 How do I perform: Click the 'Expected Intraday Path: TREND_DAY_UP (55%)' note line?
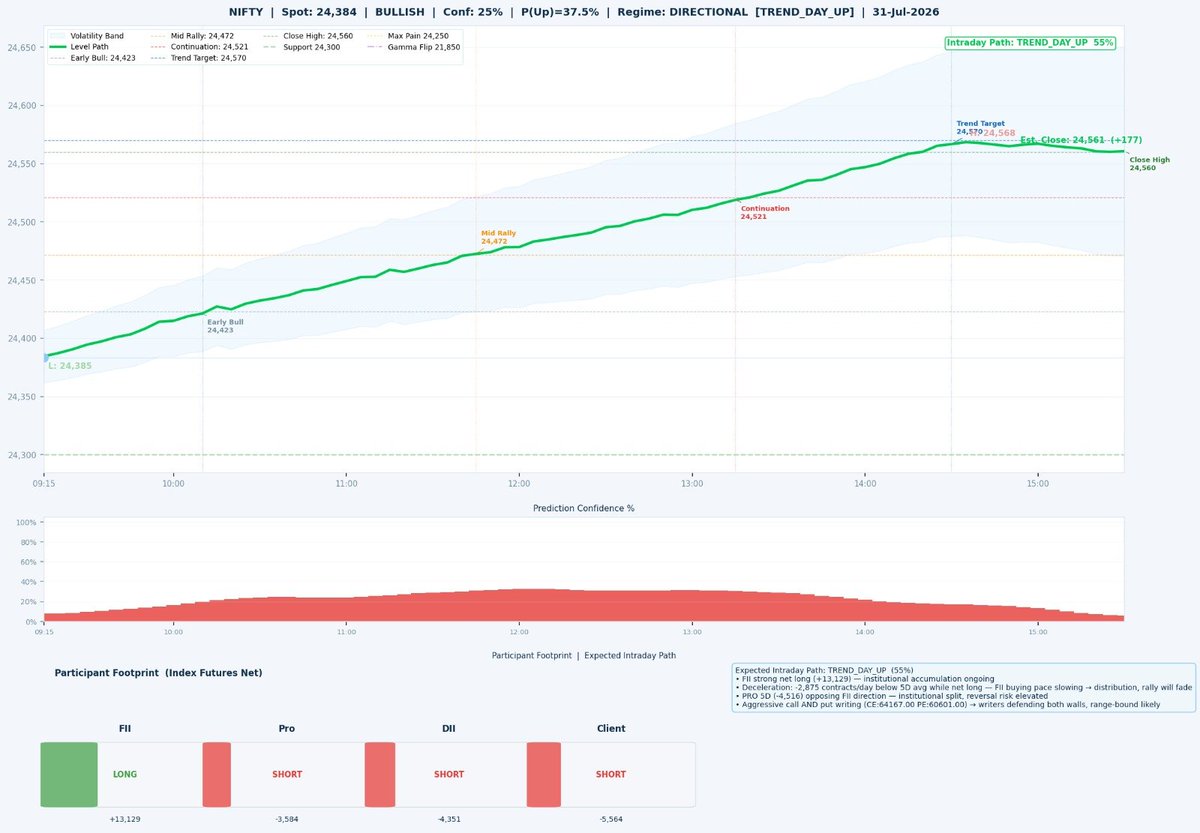[x=824, y=670]
